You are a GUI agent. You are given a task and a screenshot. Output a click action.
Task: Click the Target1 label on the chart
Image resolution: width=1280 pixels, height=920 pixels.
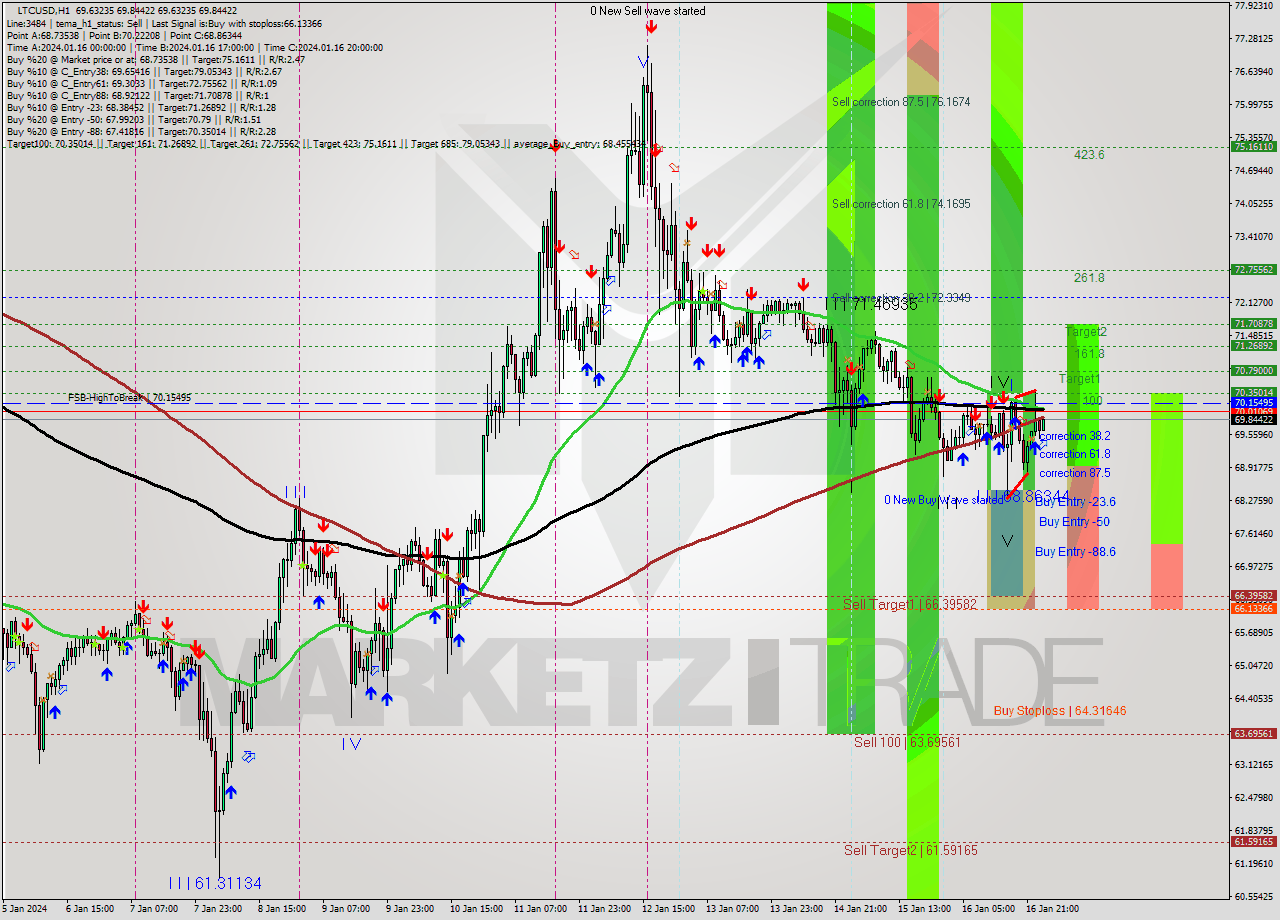tap(1079, 379)
